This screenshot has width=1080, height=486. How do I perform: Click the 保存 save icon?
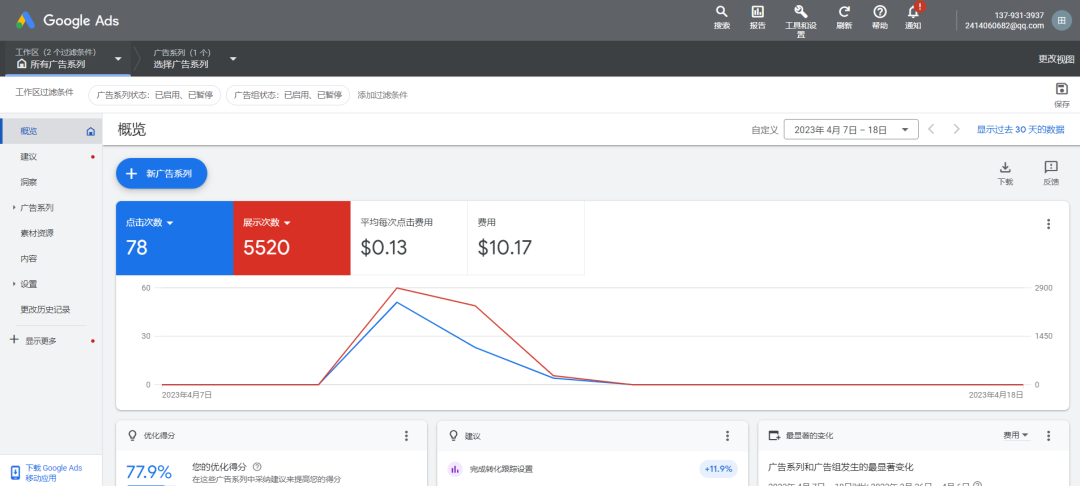click(x=1062, y=90)
